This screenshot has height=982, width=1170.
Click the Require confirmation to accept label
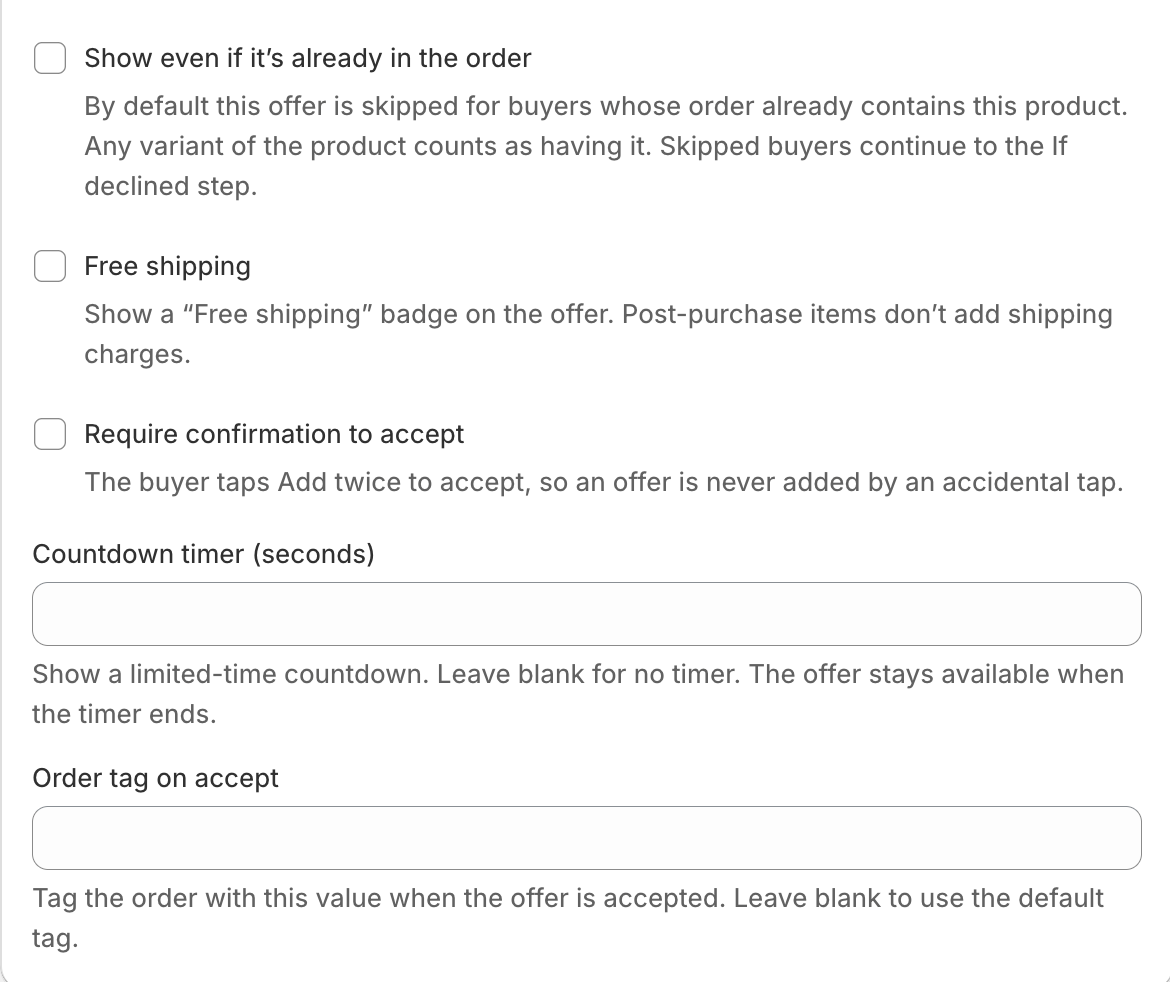[274, 434]
